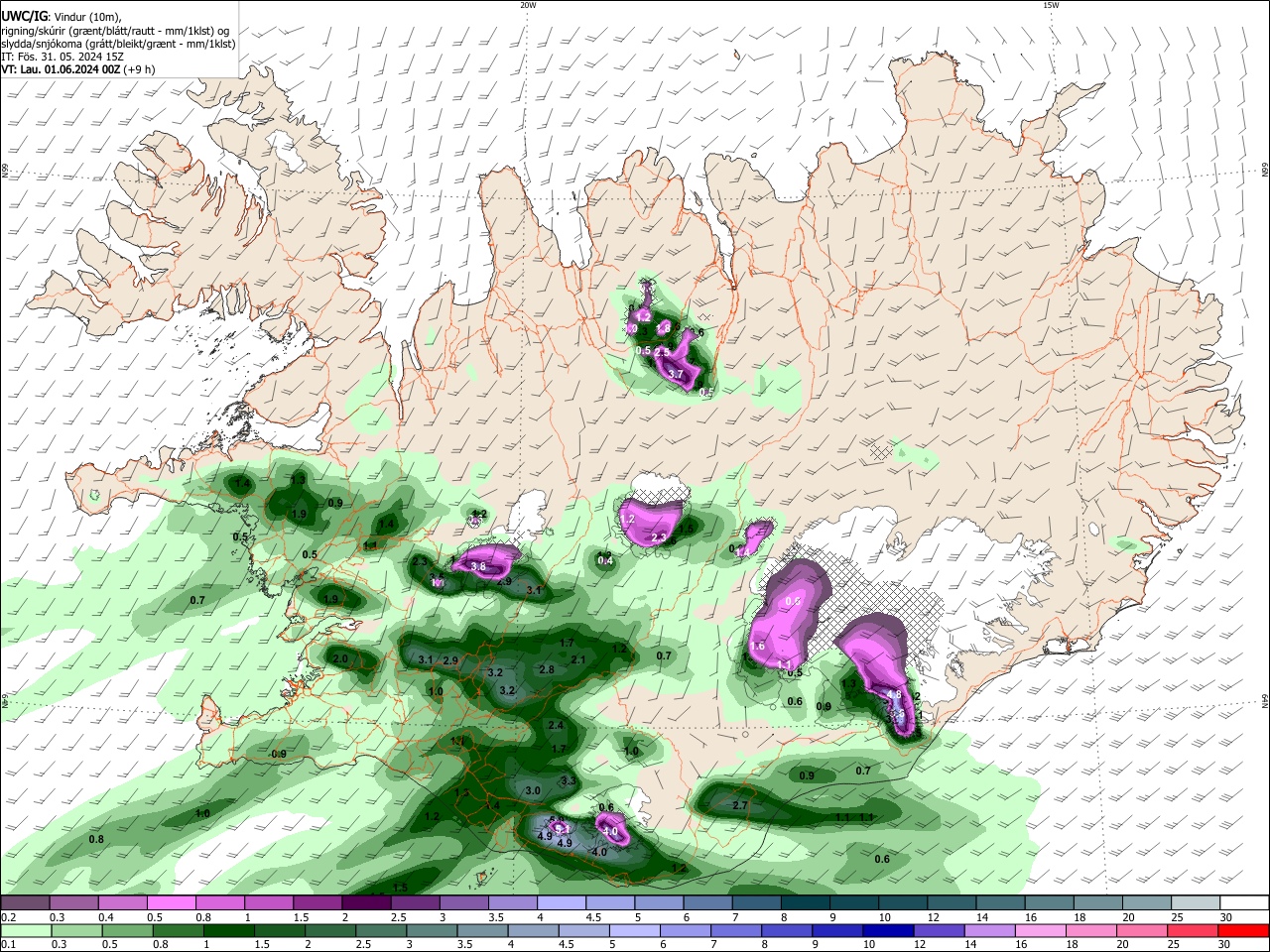Click the rain swatch between 25 and 30
Image resolution: width=1270 pixels, height=952 pixels.
(1196, 930)
